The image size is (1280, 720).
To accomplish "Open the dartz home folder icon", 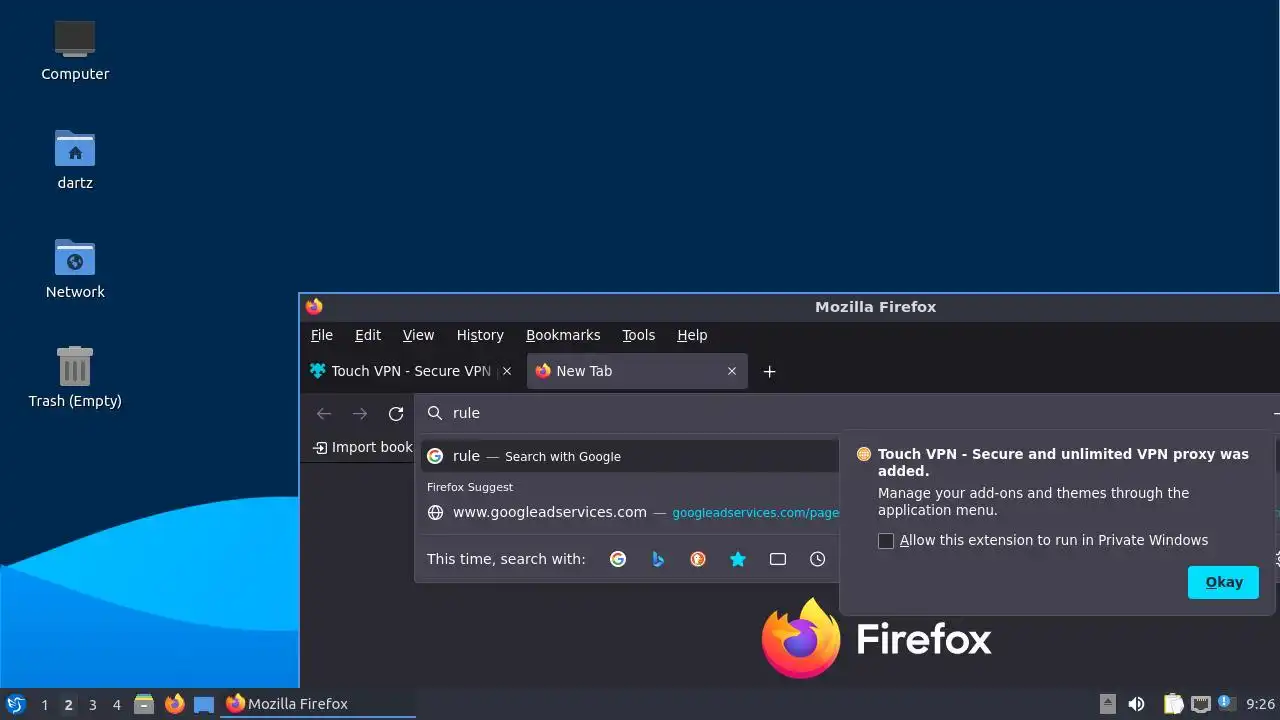I will [x=75, y=159].
